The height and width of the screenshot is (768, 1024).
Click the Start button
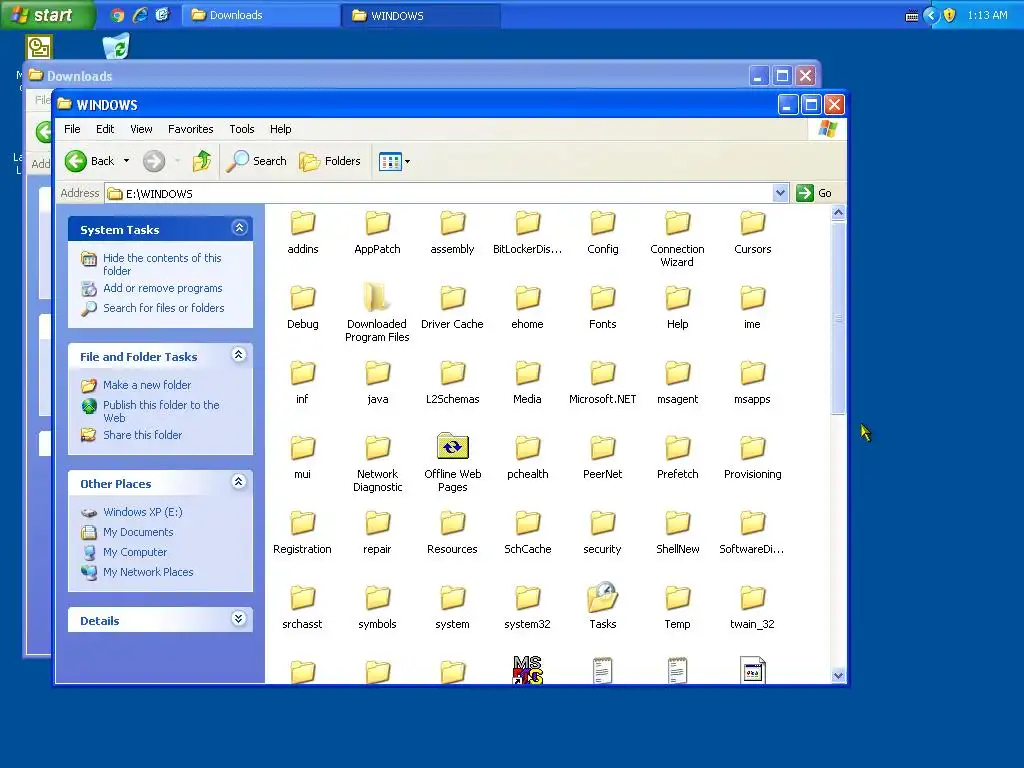pyautogui.click(x=46, y=14)
